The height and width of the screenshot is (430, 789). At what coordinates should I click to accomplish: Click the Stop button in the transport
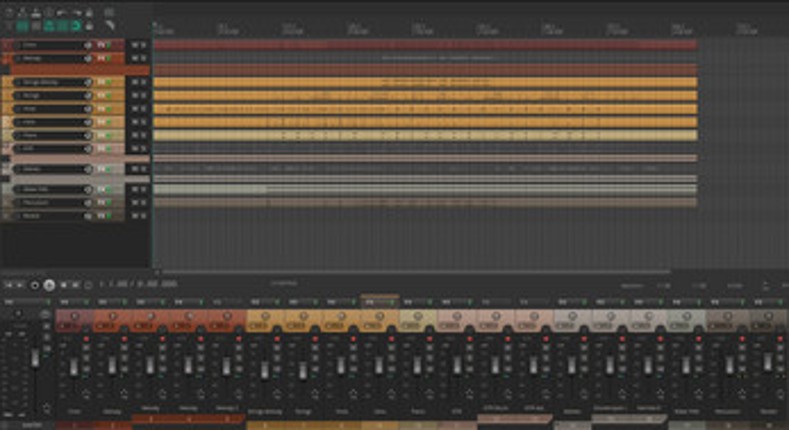[x=62, y=285]
